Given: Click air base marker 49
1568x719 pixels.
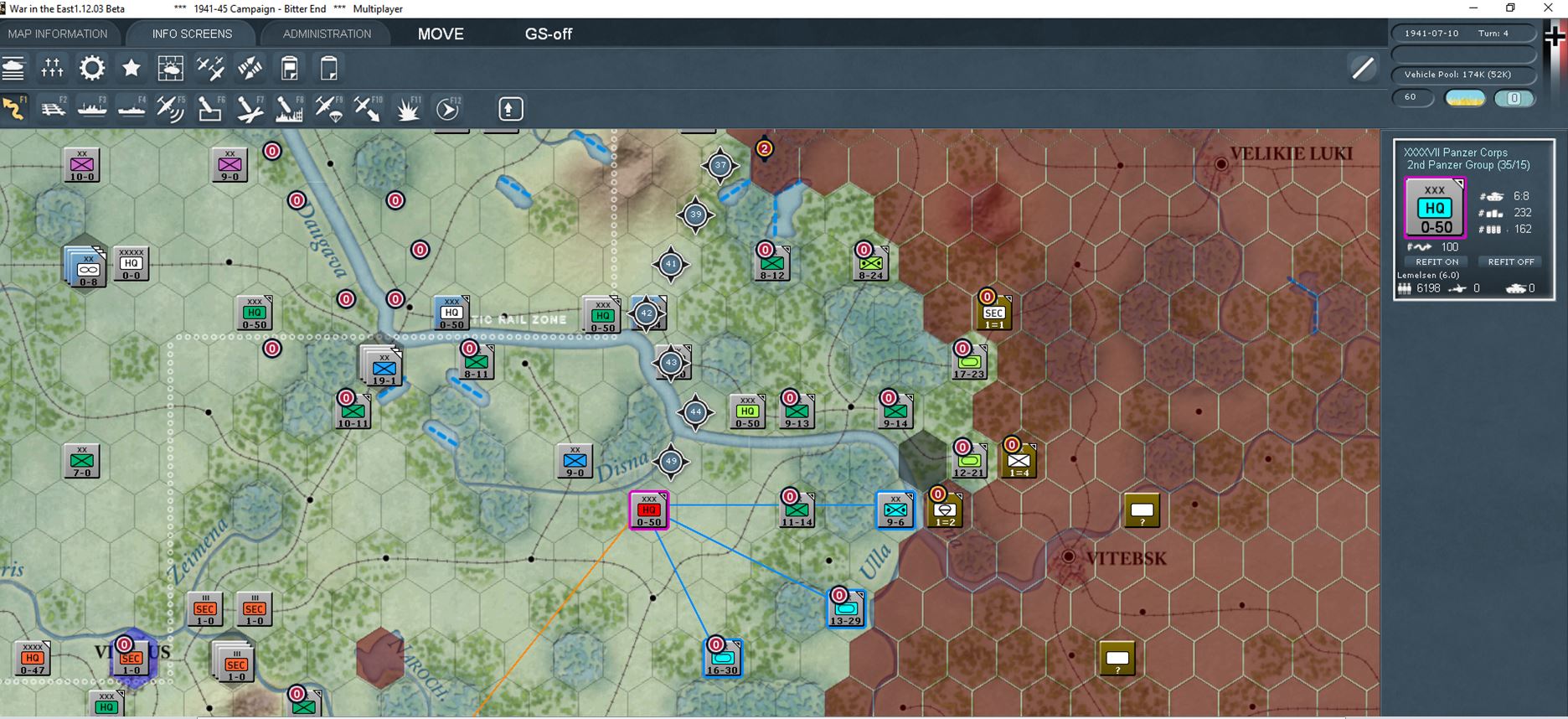Looking at the screenshot, I should click(671, 461).
